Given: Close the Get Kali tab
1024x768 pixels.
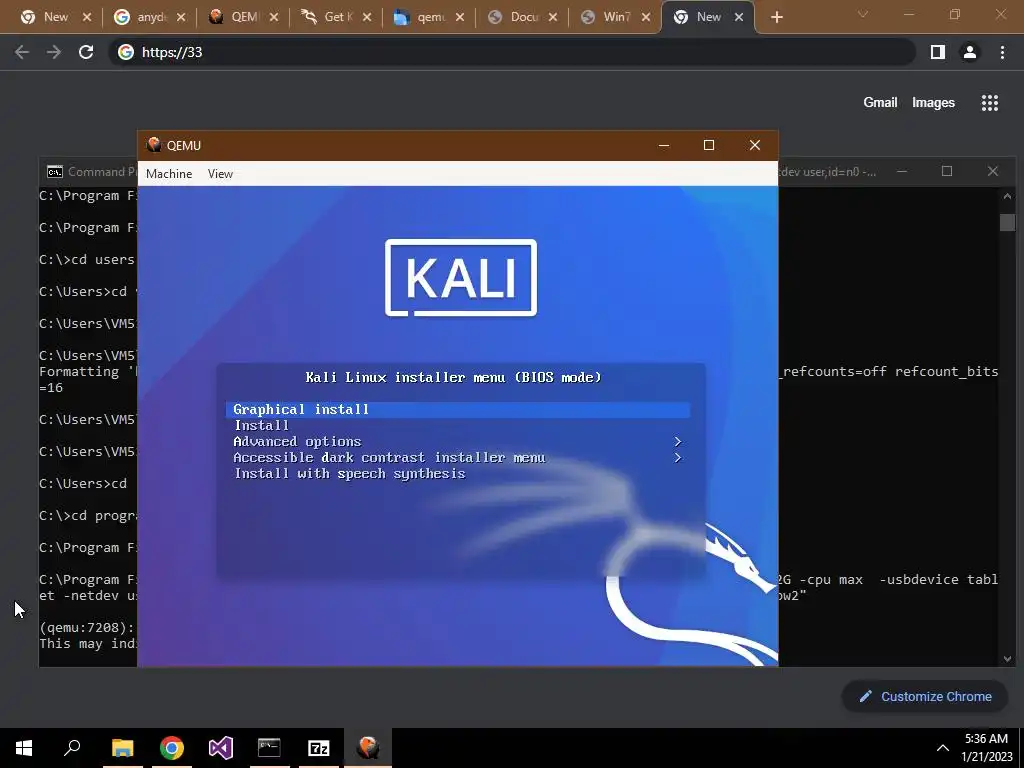Looking at the screenshot, I should [x=367, y=18].
